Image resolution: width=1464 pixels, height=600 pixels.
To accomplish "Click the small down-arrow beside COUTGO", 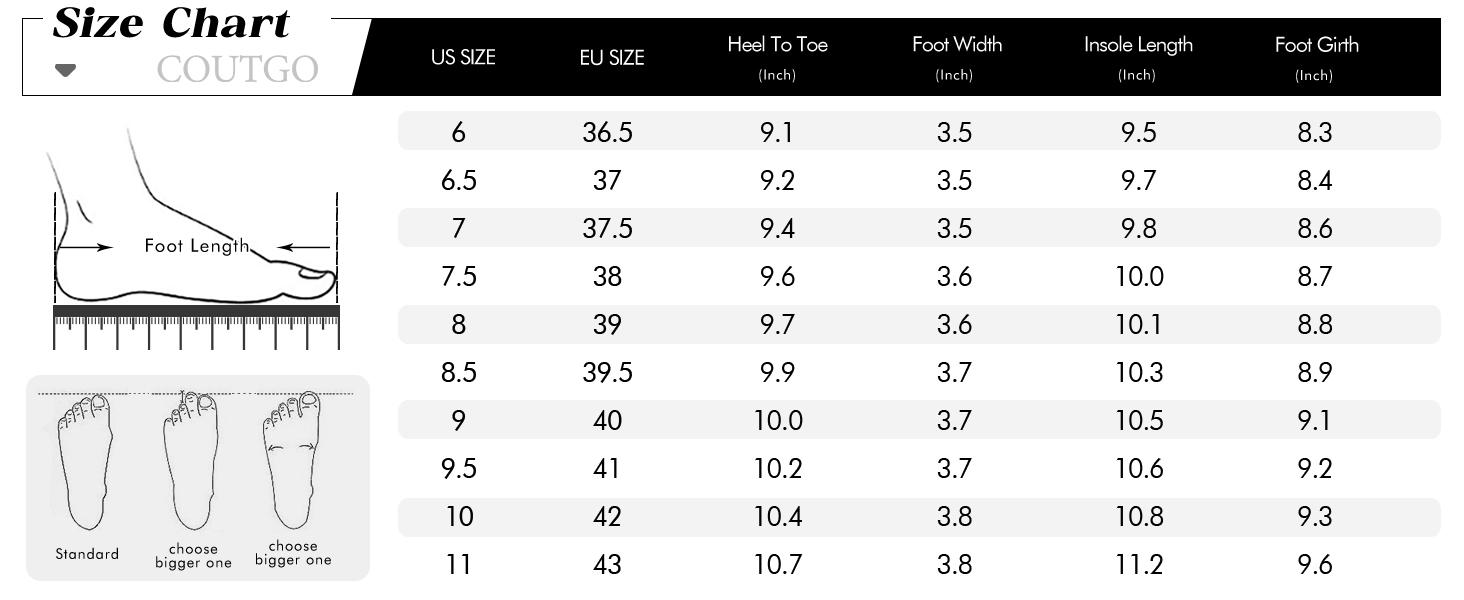I will tap(65, 70).
